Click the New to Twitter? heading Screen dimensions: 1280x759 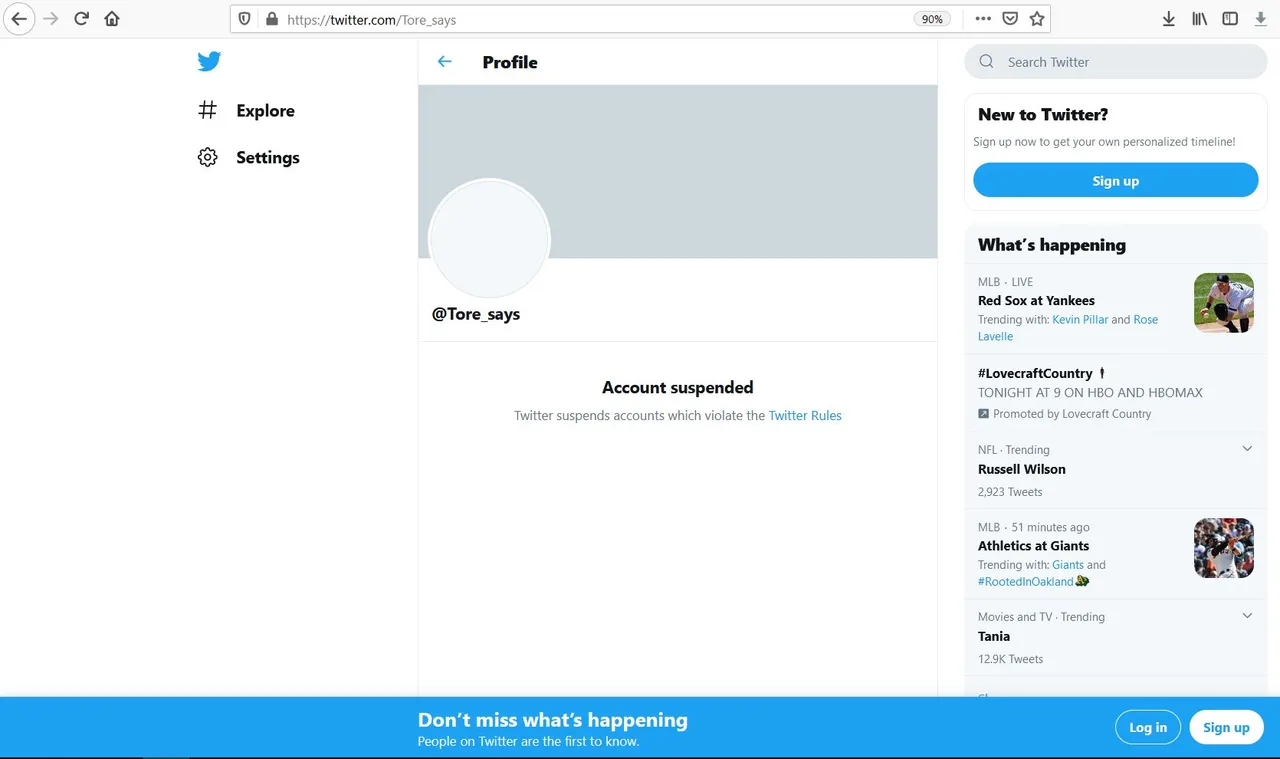[1043, 115]
